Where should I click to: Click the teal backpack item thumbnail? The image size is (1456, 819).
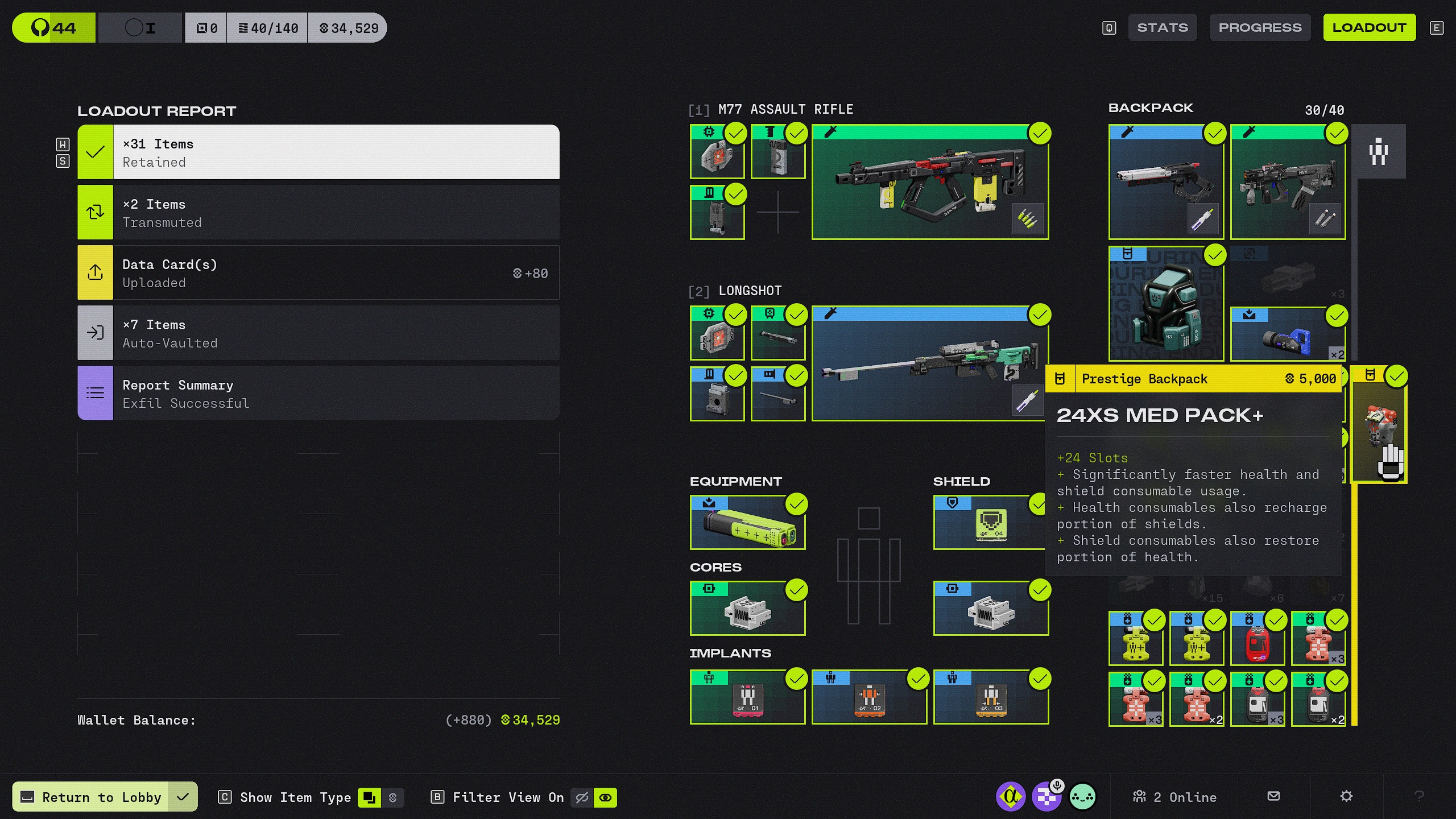point(1166,304)
